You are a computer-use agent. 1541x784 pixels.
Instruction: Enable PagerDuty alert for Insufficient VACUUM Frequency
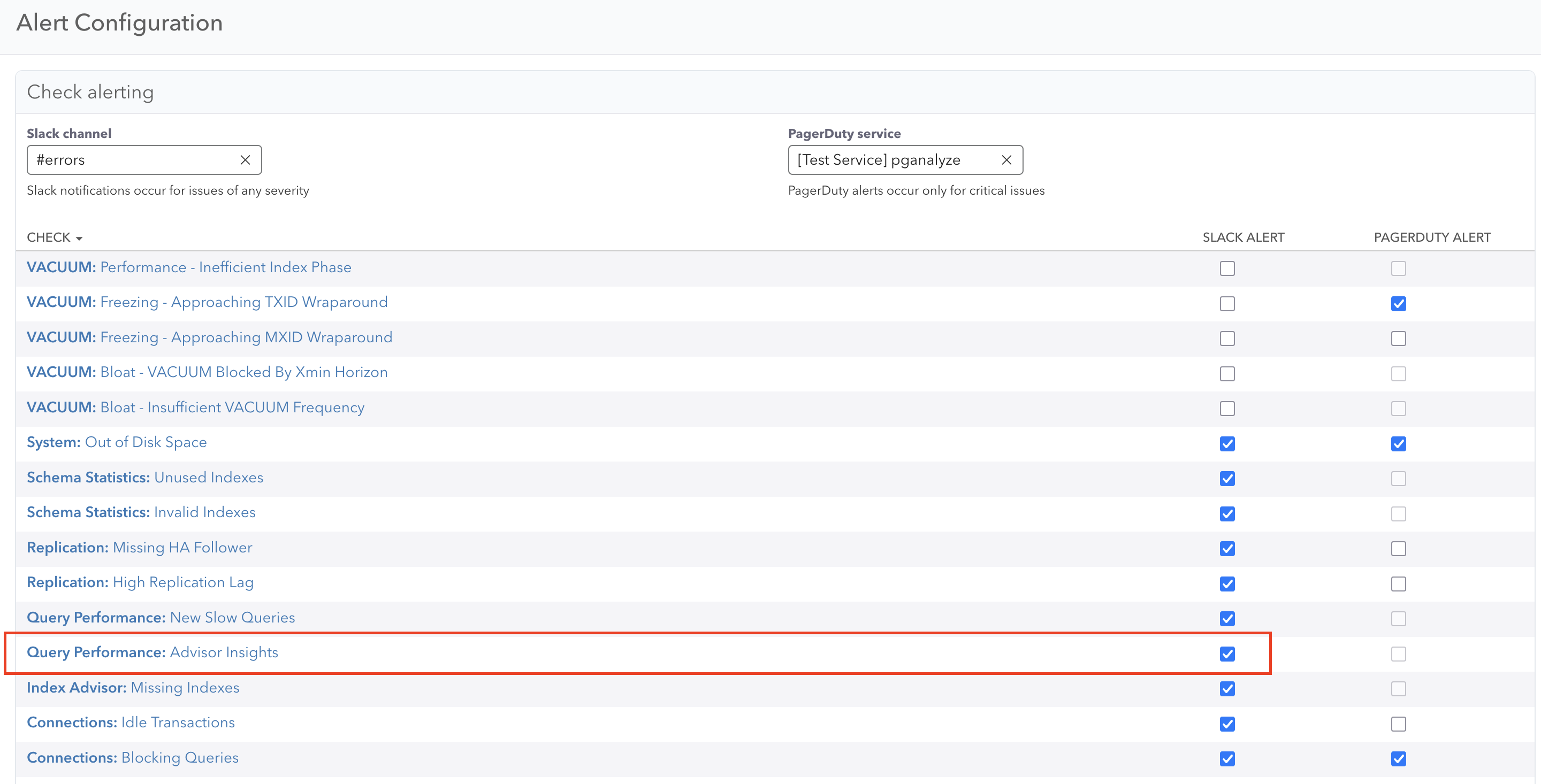click(1399, 409)
